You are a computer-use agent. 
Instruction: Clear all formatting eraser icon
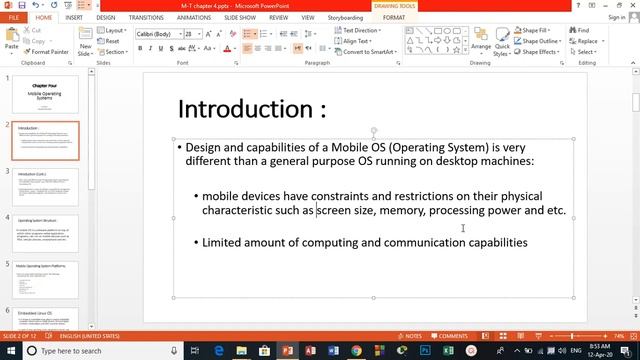pyautogui.click(x=233, y=34)
